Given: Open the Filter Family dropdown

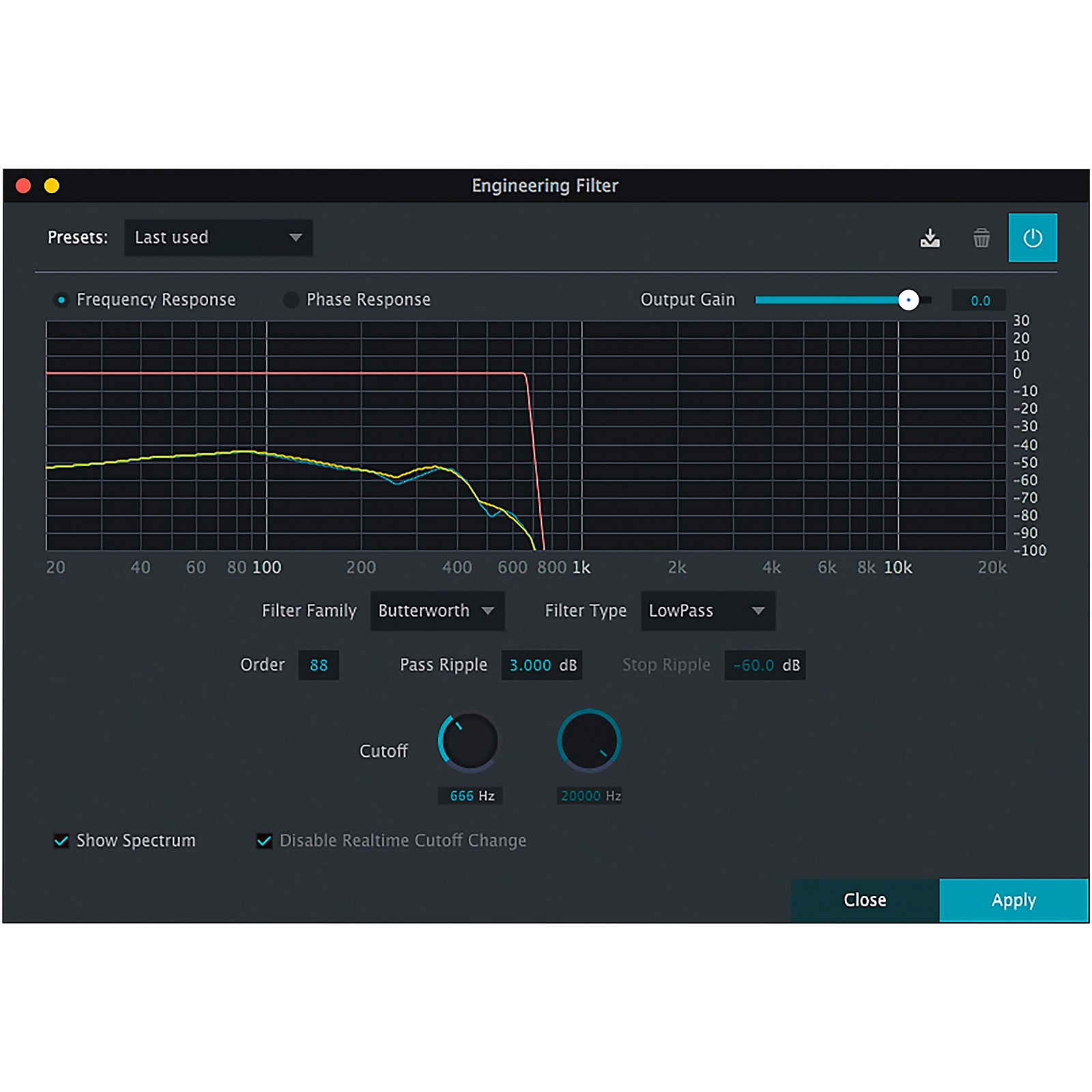Looking at the screenshot, I should pyautogui.click(x=435, y=611).
